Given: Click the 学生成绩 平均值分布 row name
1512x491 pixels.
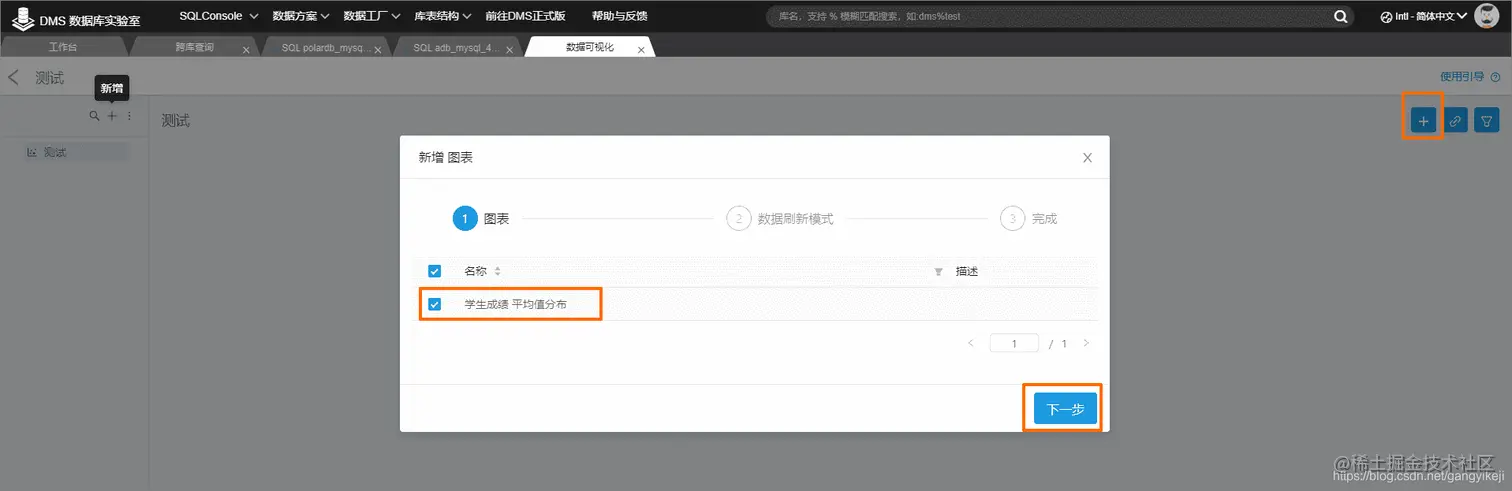Looking at the screenshot, I should click(515, 304).
